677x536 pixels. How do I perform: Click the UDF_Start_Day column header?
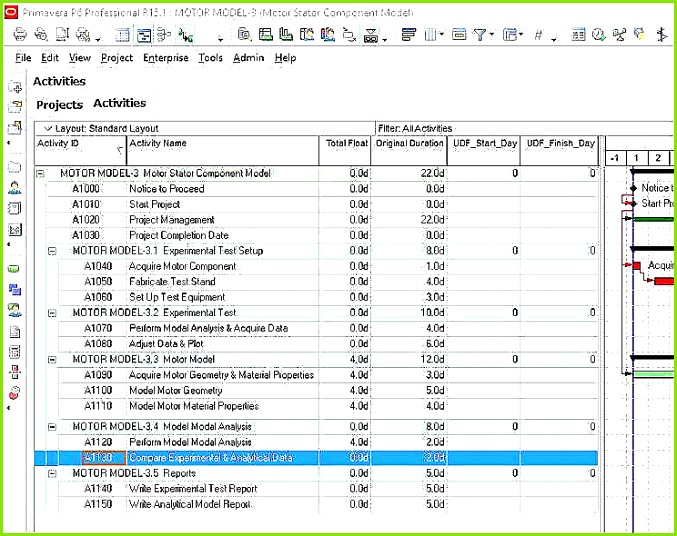point(484,150)
